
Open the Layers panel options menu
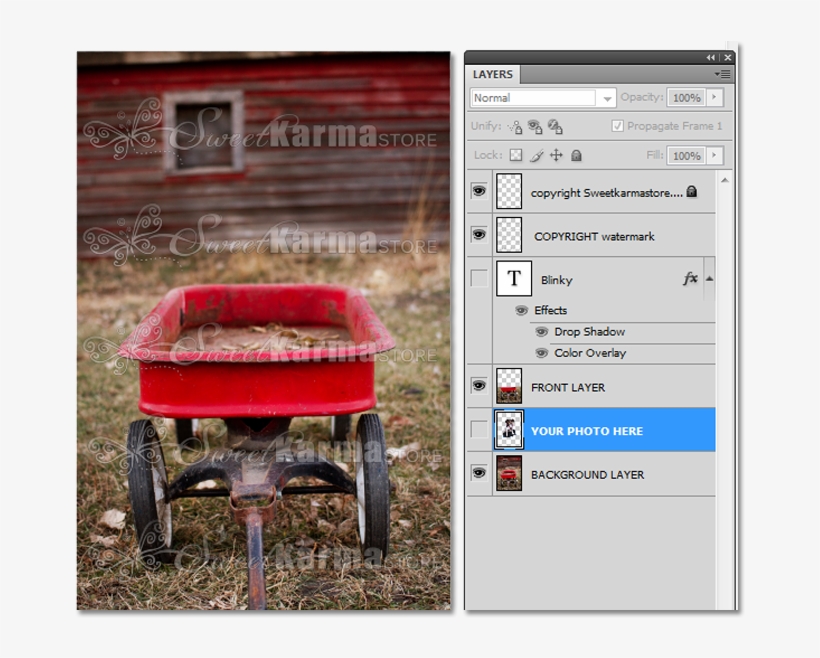723,74
